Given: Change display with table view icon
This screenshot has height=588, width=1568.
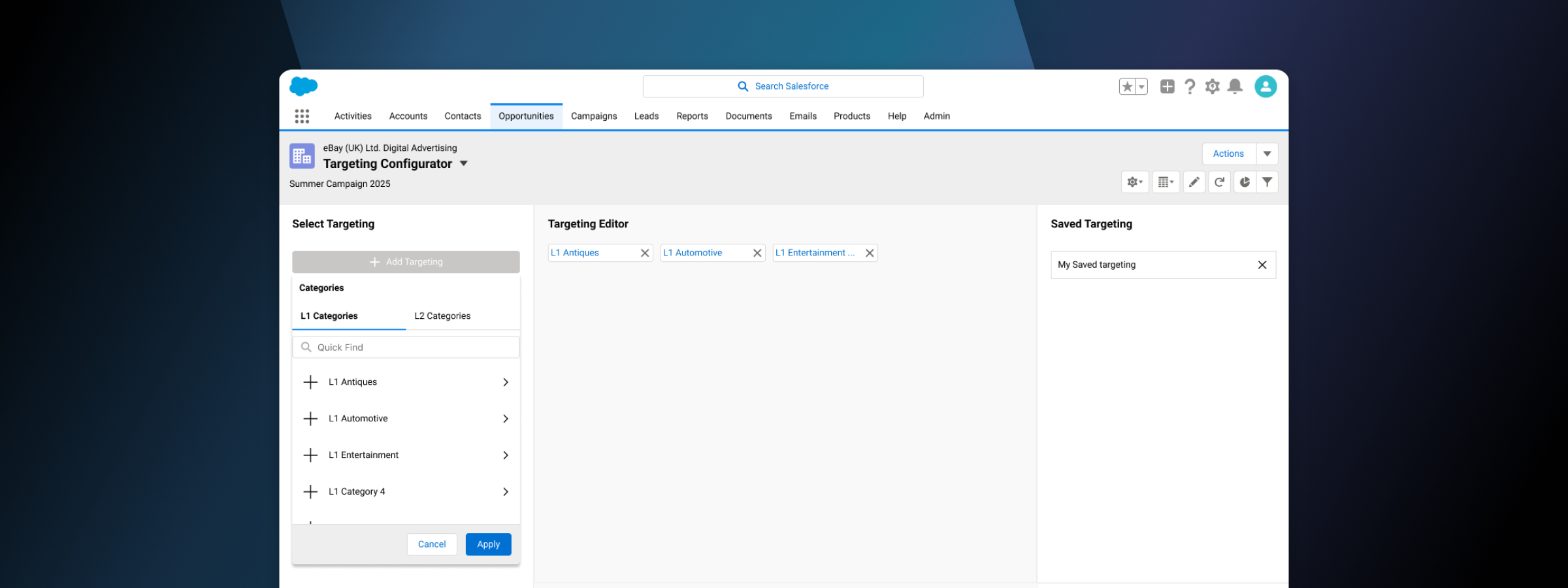Looking at the screenshot, I should point(1166,182).
